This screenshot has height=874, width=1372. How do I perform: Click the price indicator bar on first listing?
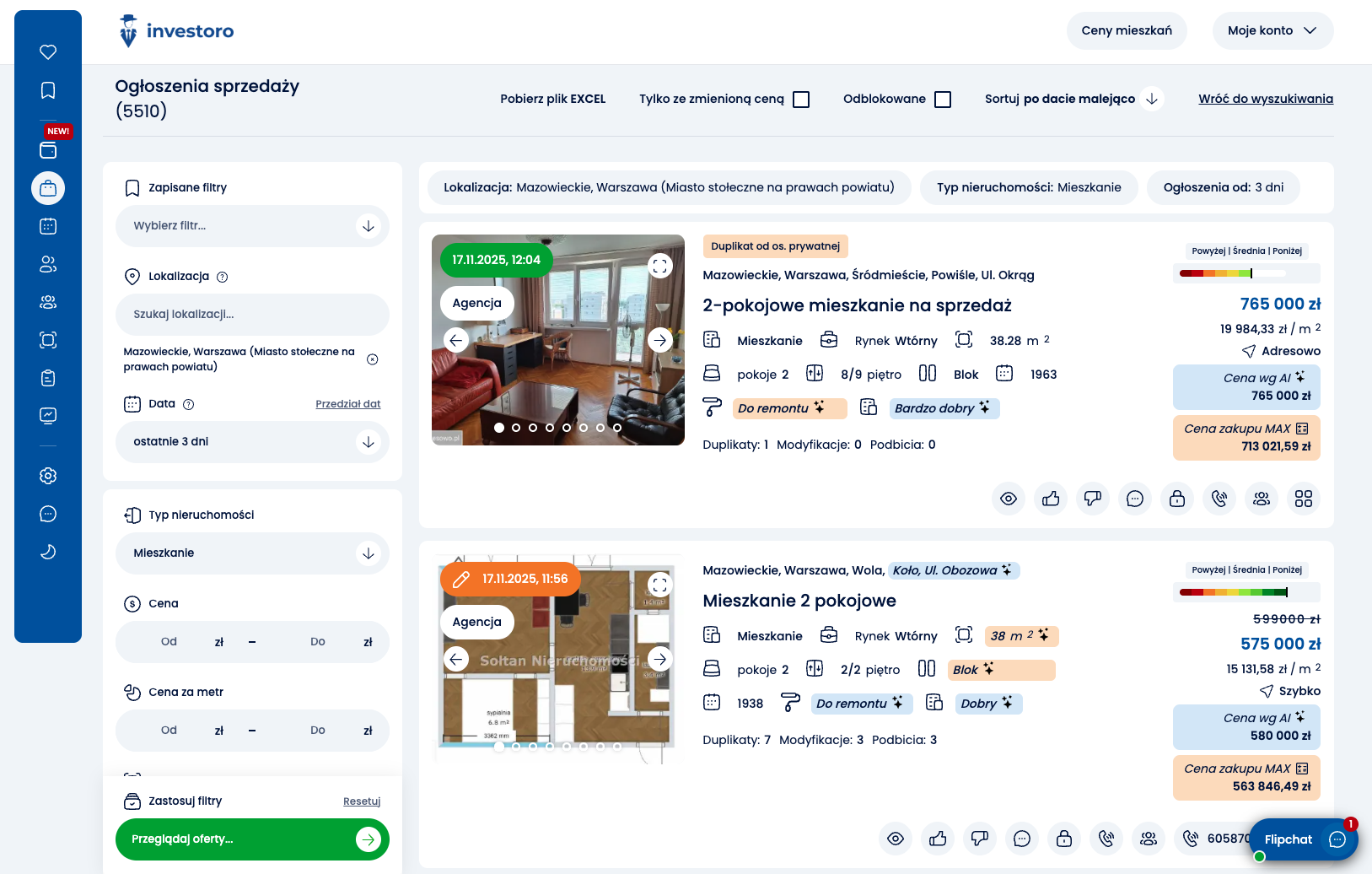tap(1246, 273)
